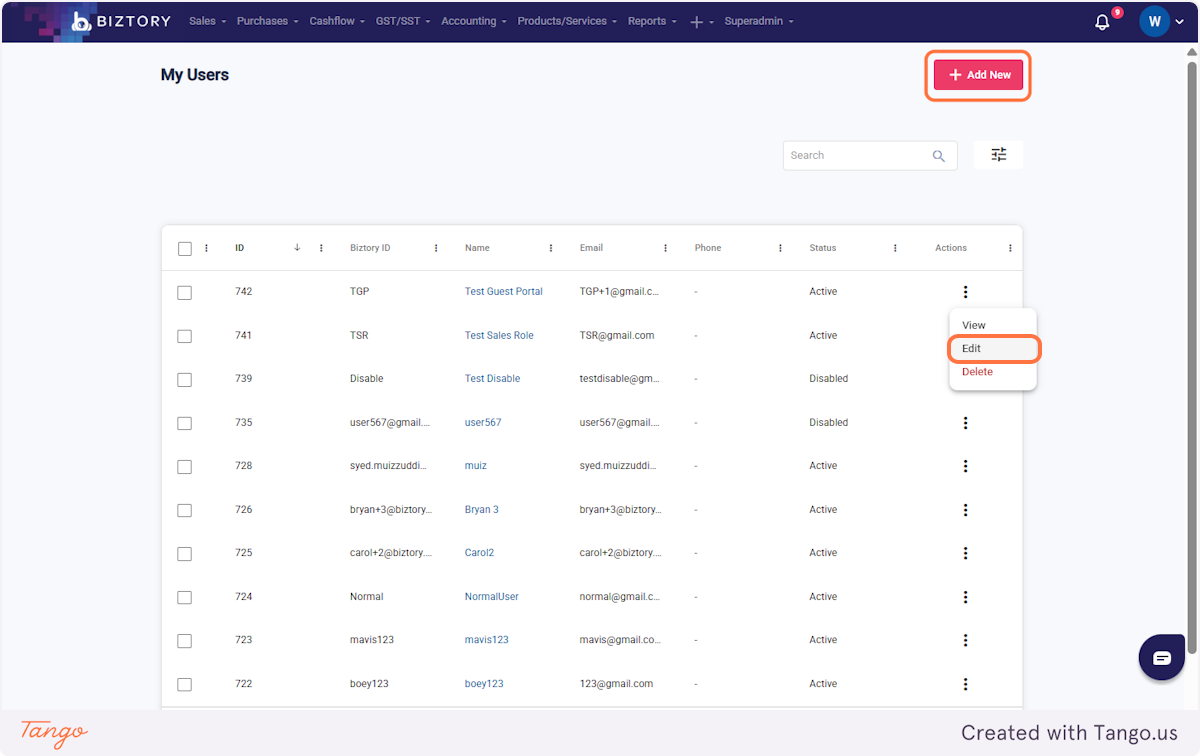Image resolution: width=1200 pixels, height=756 pixels.
Task: Toggle the select-all header checkbox
Action: (x=184, y=249)
